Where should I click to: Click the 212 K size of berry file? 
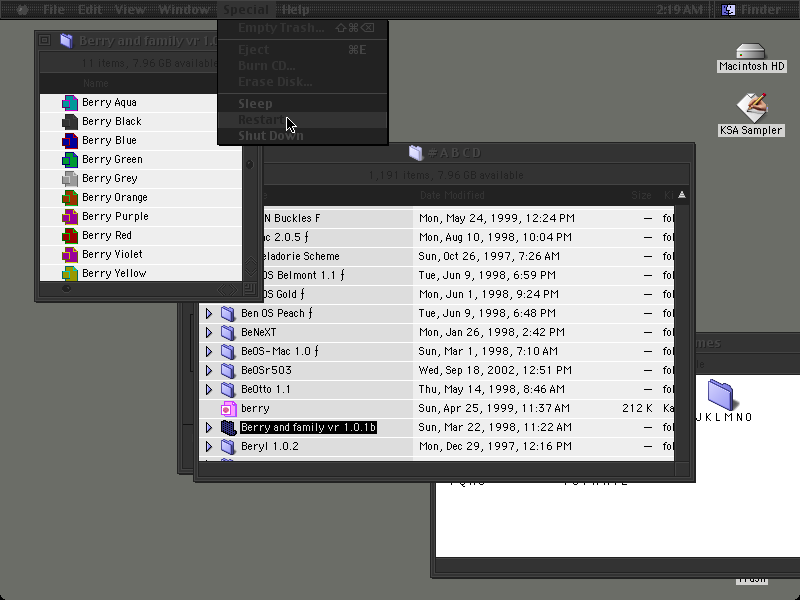[x=637, y=409]
